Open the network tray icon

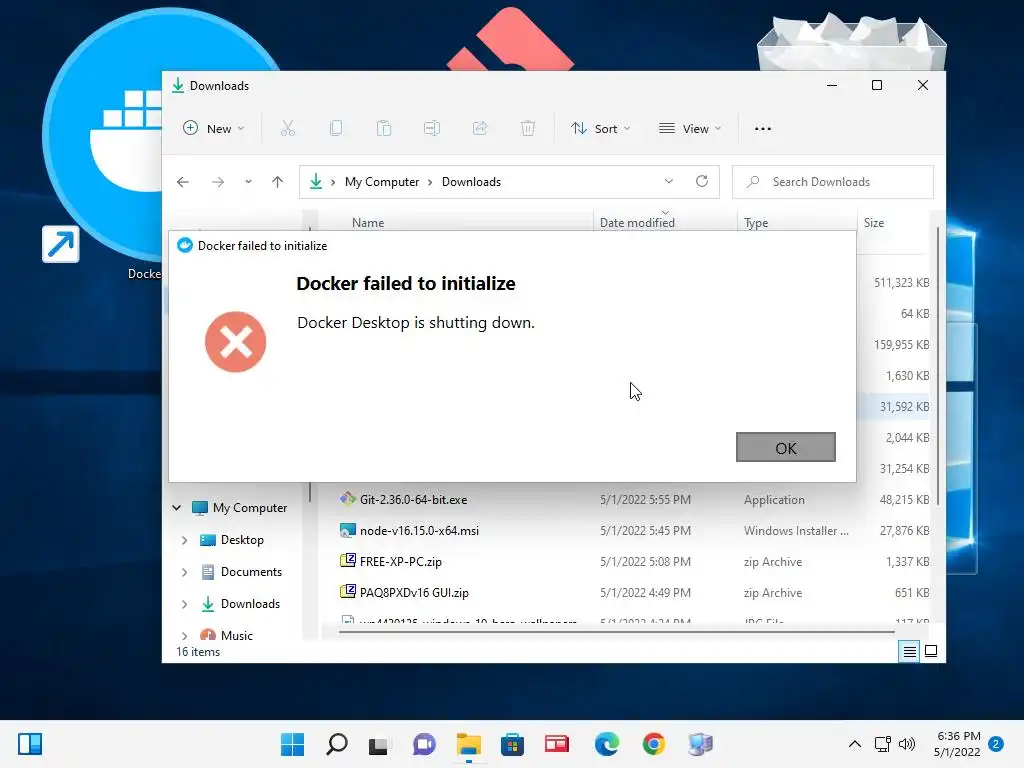coord(883,744)
